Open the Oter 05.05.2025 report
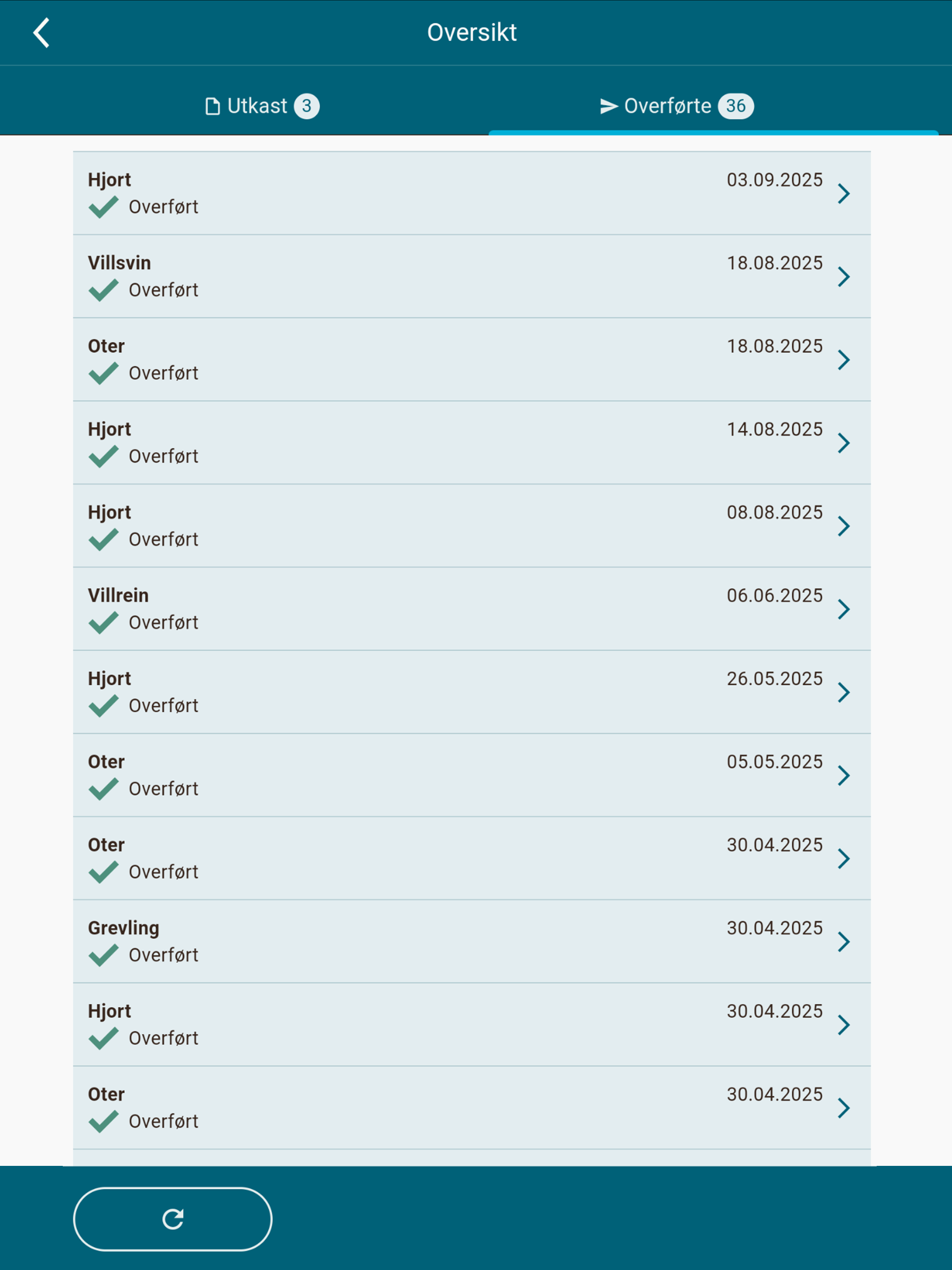 tap(471, 775)
